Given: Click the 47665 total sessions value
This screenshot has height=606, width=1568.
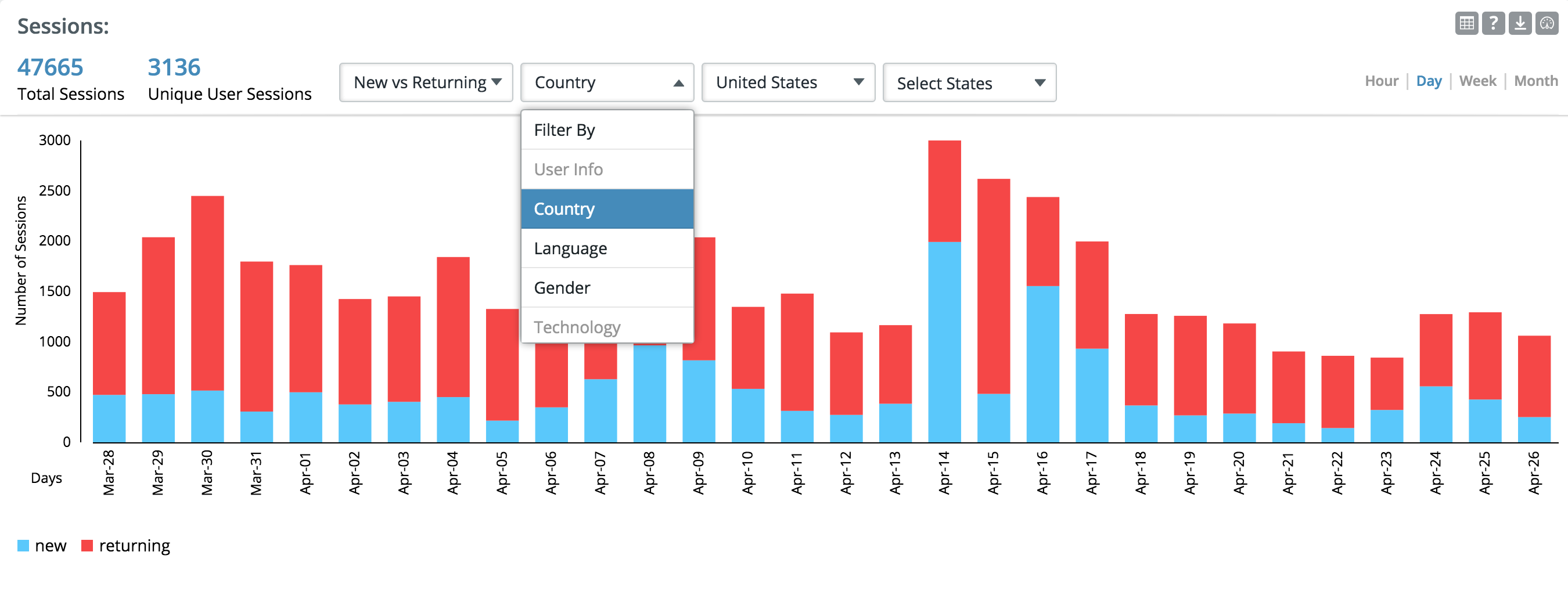Looking at the screenshot, I should coord(50,67).
